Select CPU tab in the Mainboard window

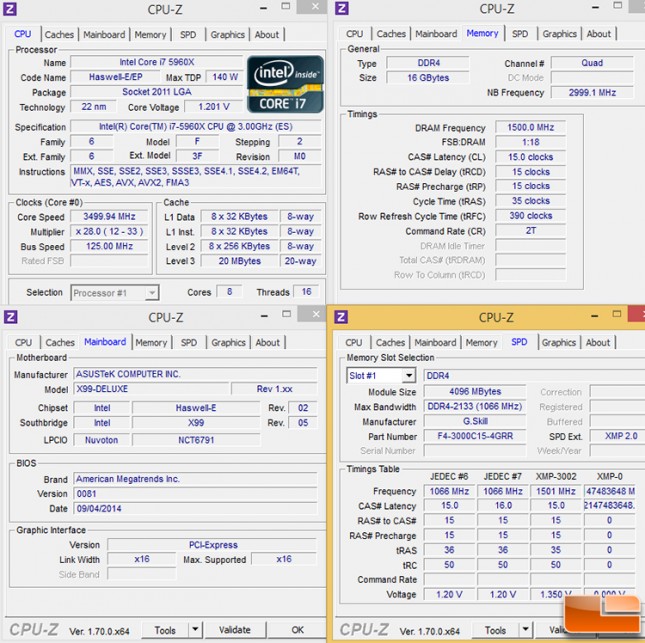23,342
